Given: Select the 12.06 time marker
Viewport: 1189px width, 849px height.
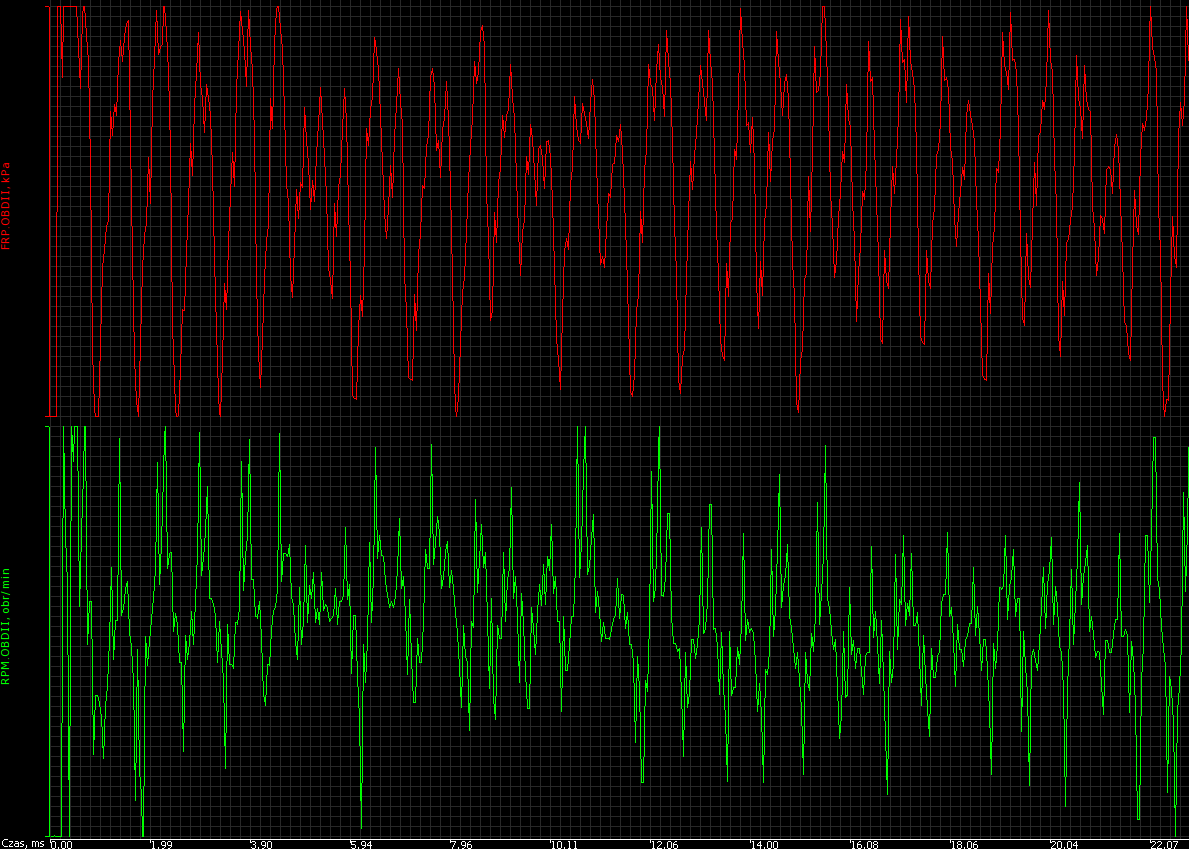Looking at the screenshot, I should click(x=665, y=844).
